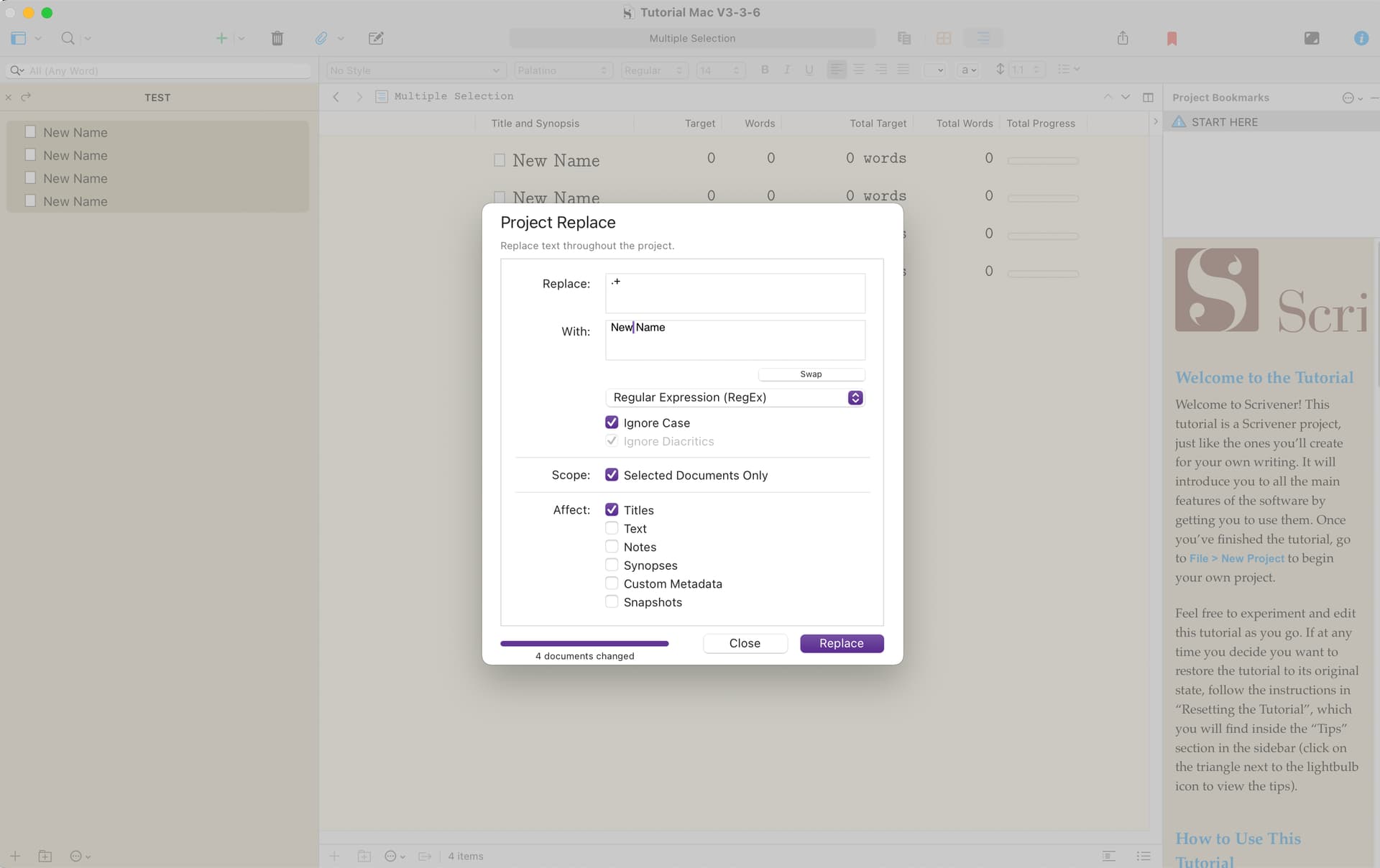Click the Close button in dialog
The height and width of the screenshot is (868, 1380).
tap(745, 643)
